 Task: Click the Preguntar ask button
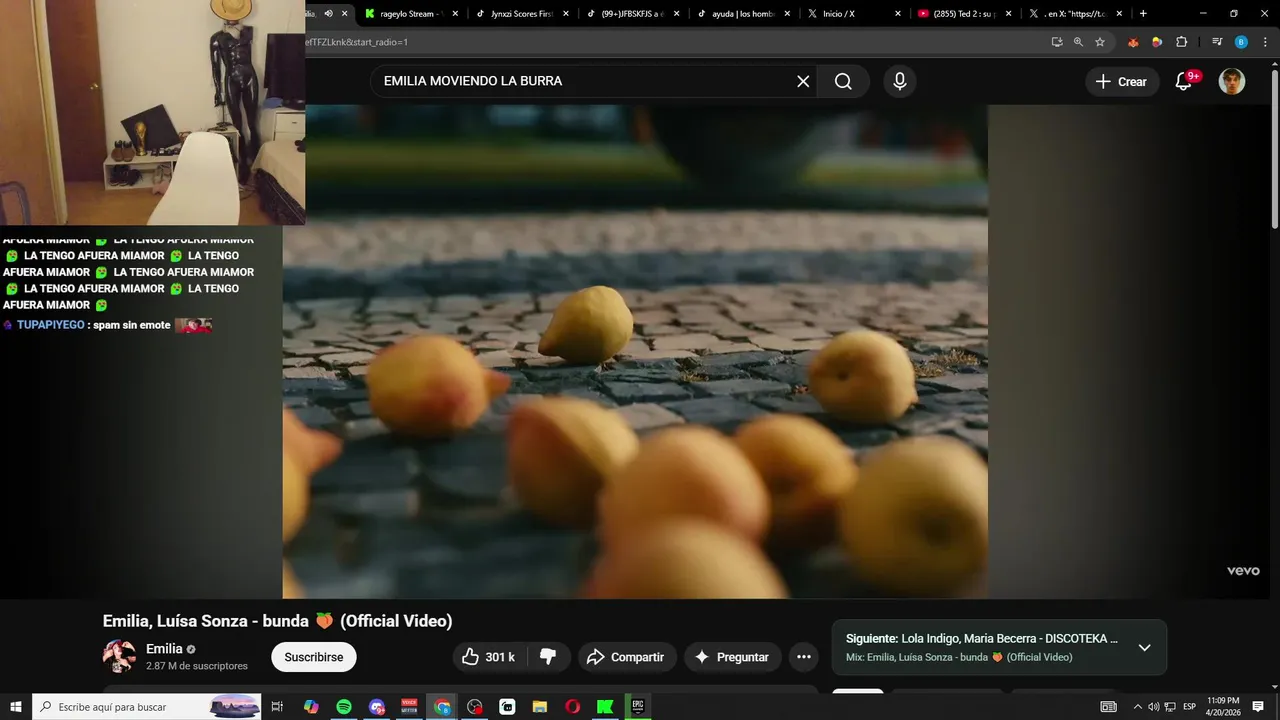click(732, 657)
